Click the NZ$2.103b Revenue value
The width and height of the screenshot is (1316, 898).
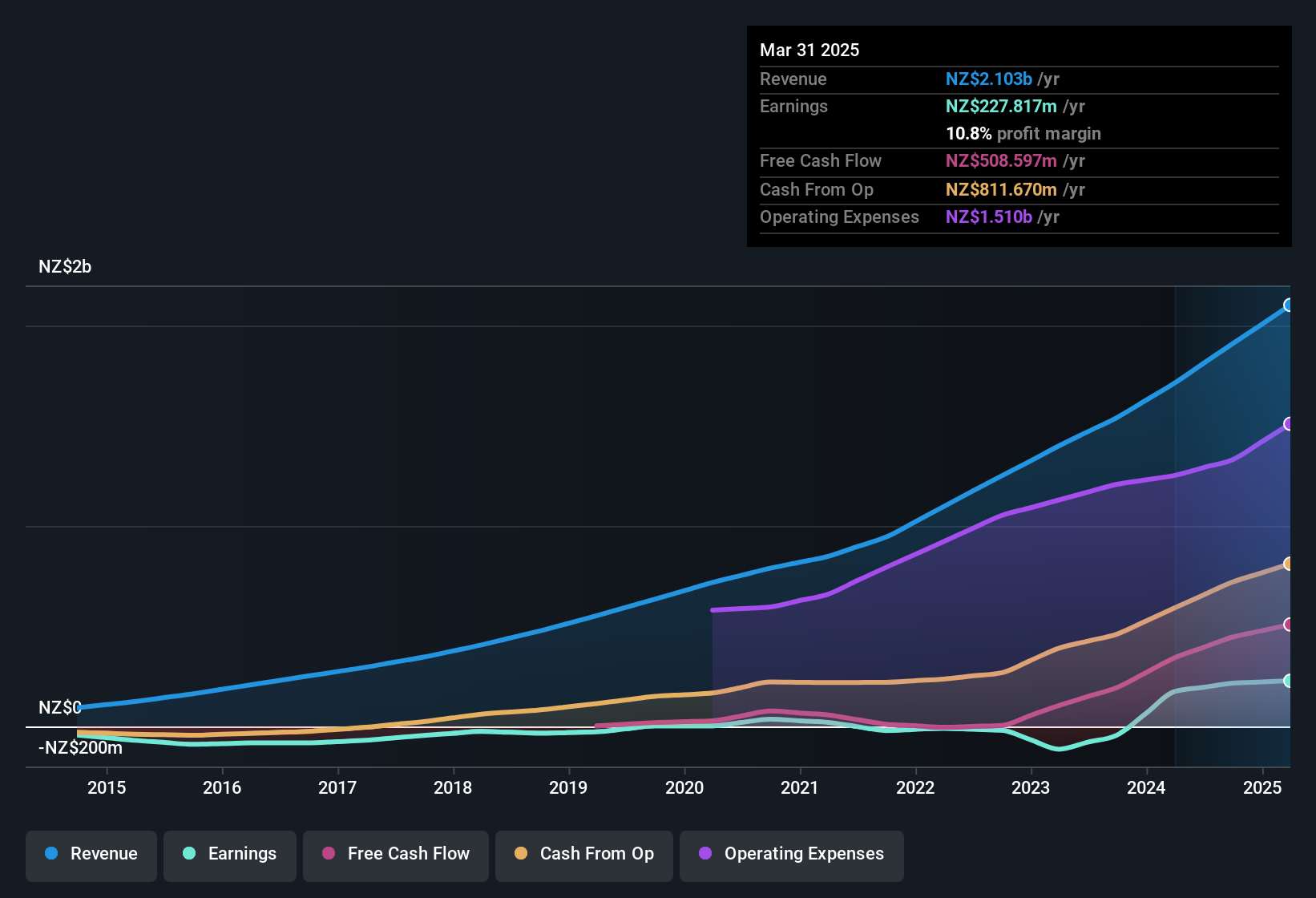(988, 79)
